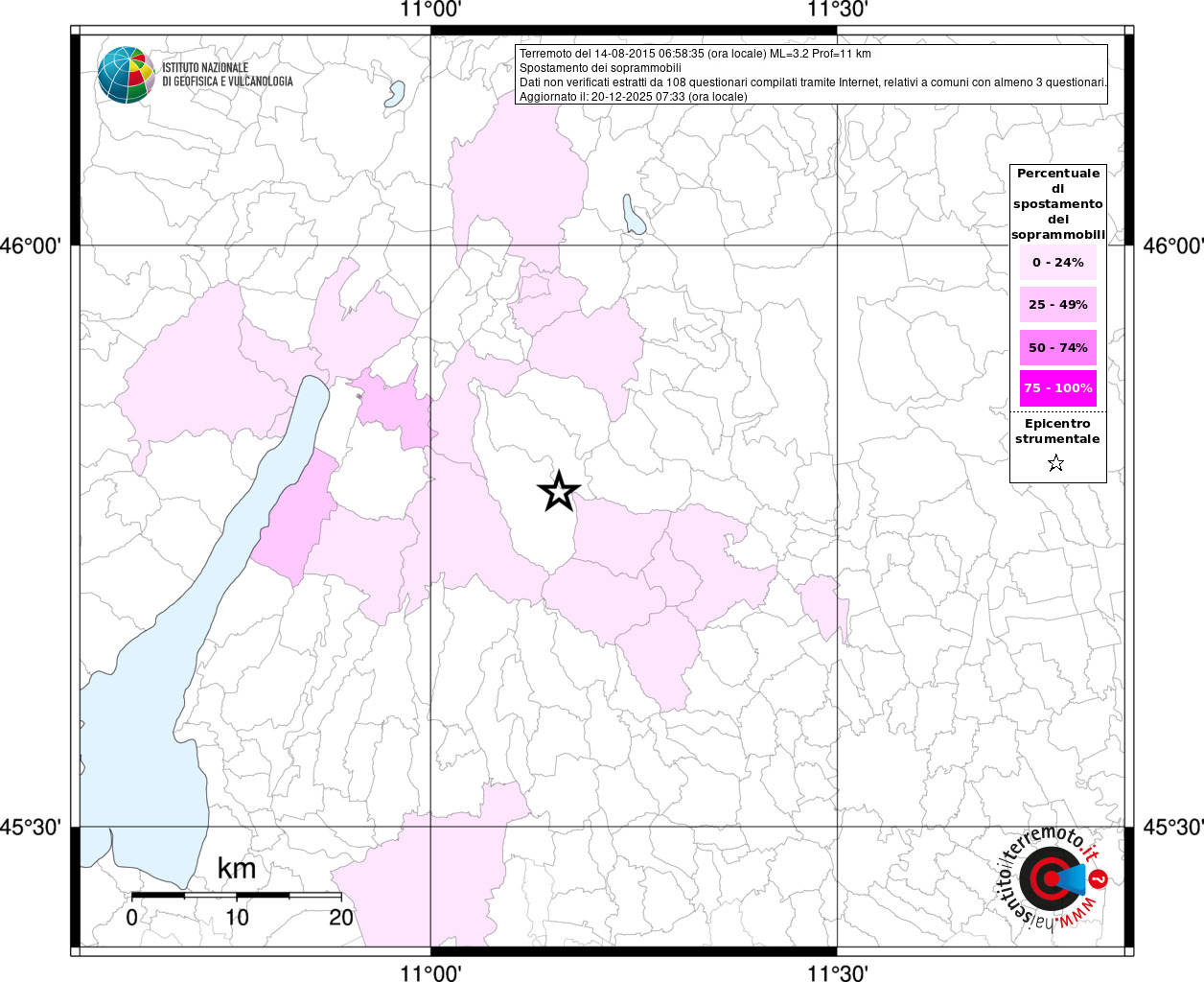Image resolution: width=1204 pixels, height=982 pixels.
Task: Click 'Istituto Nazionale di Geofisica e Vulcanologia' text
Action: click(227, 75)
